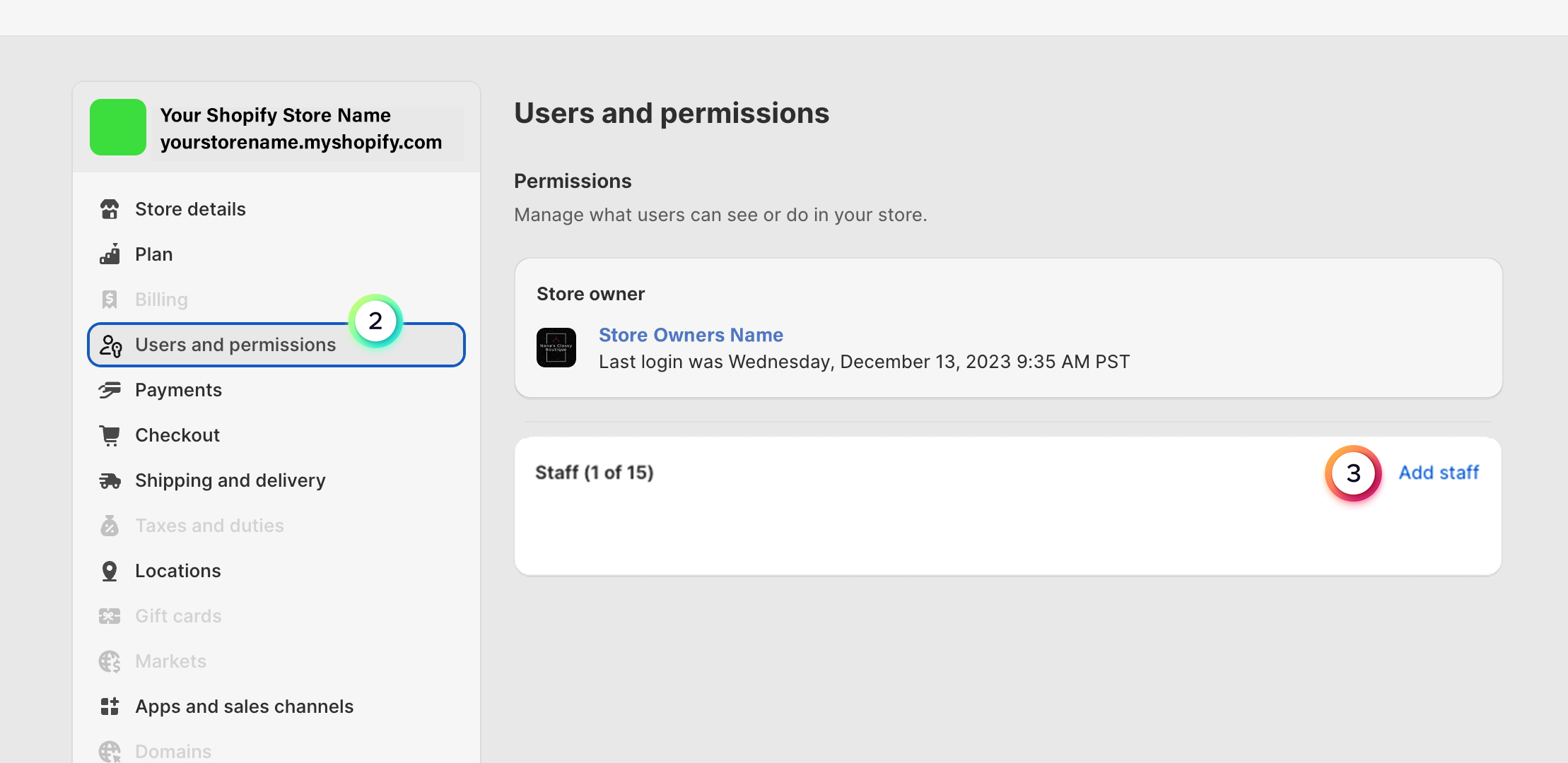
Task: Click the Markets globe icon
Action: coord(110,661)
